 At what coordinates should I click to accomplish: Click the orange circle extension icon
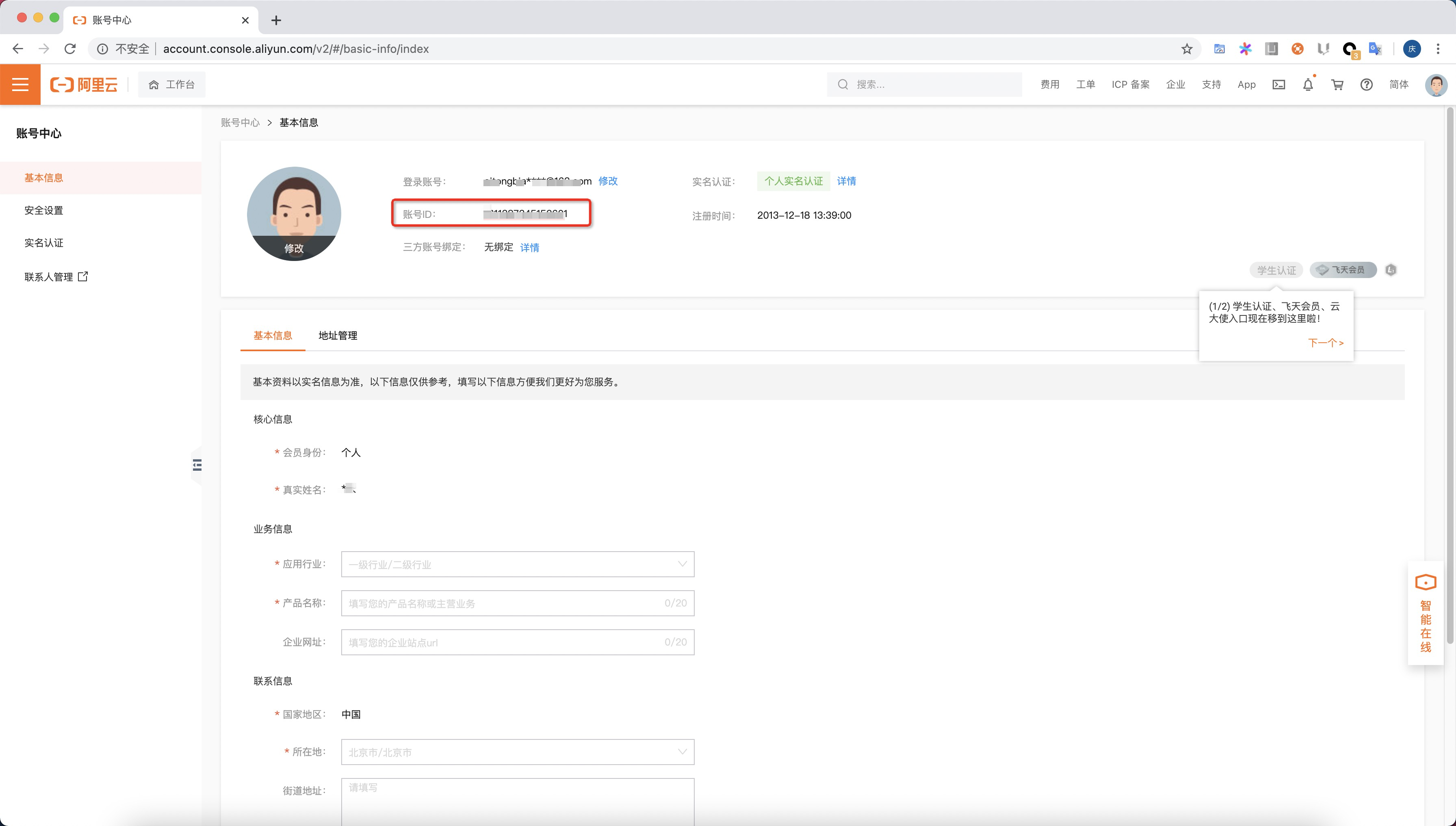[x=1297, y=49]
